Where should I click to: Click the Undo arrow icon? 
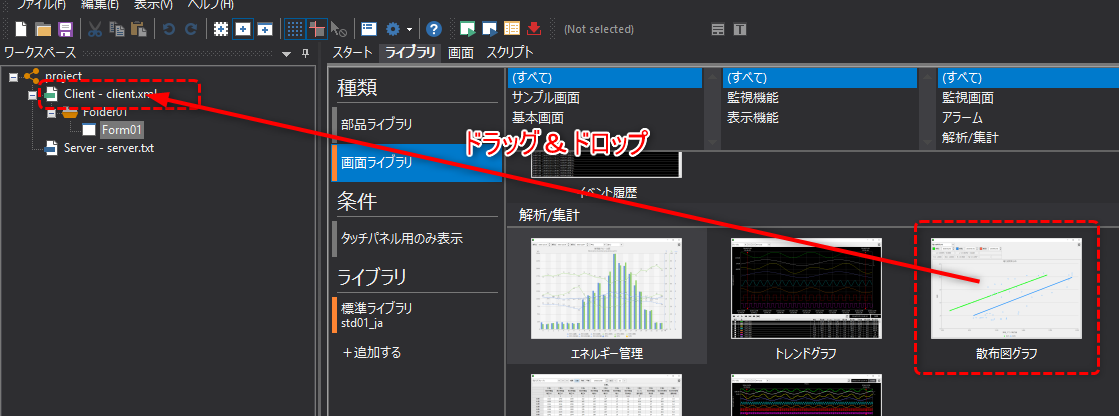tap(169, 29)
